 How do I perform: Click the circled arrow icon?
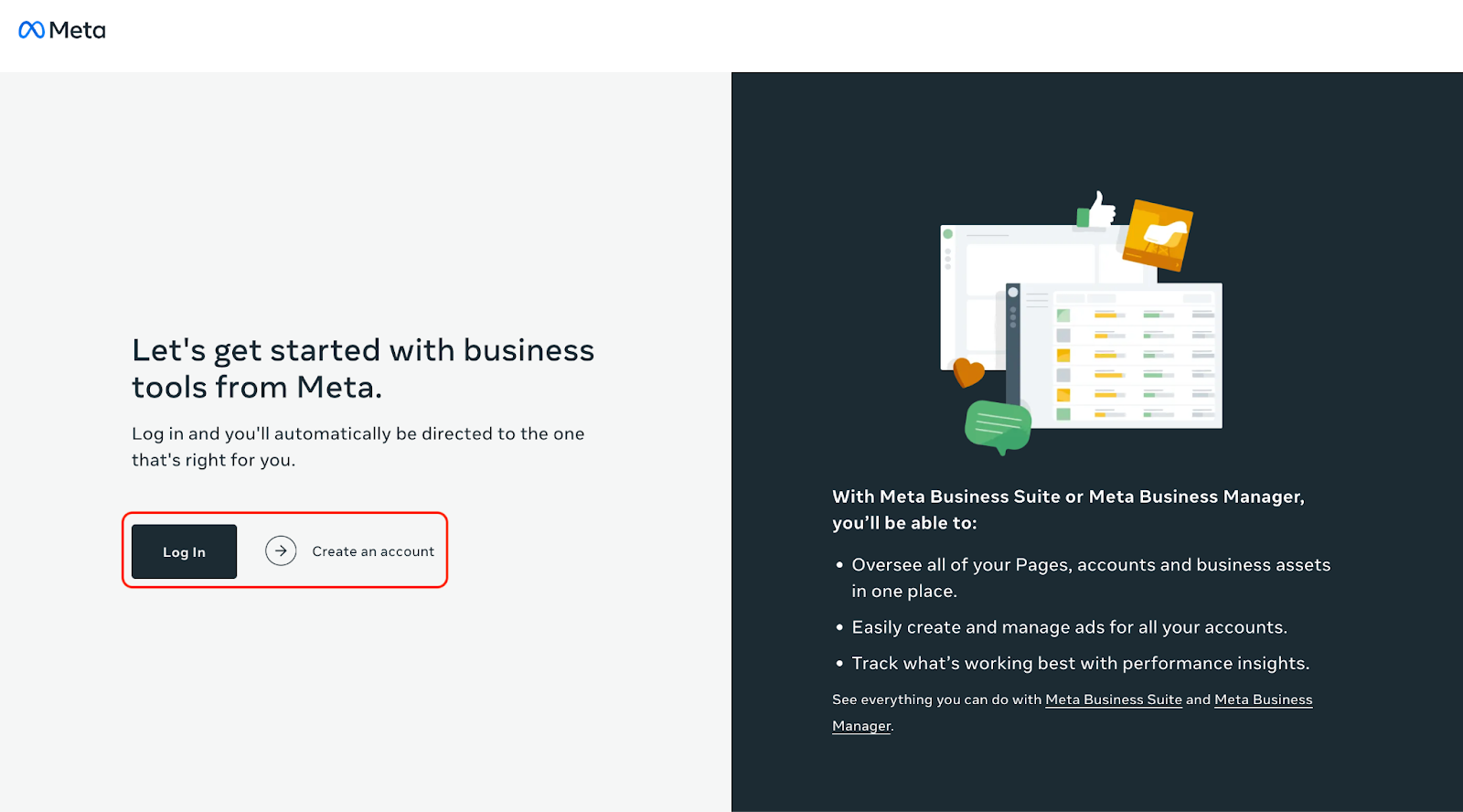tap(281, 550)
